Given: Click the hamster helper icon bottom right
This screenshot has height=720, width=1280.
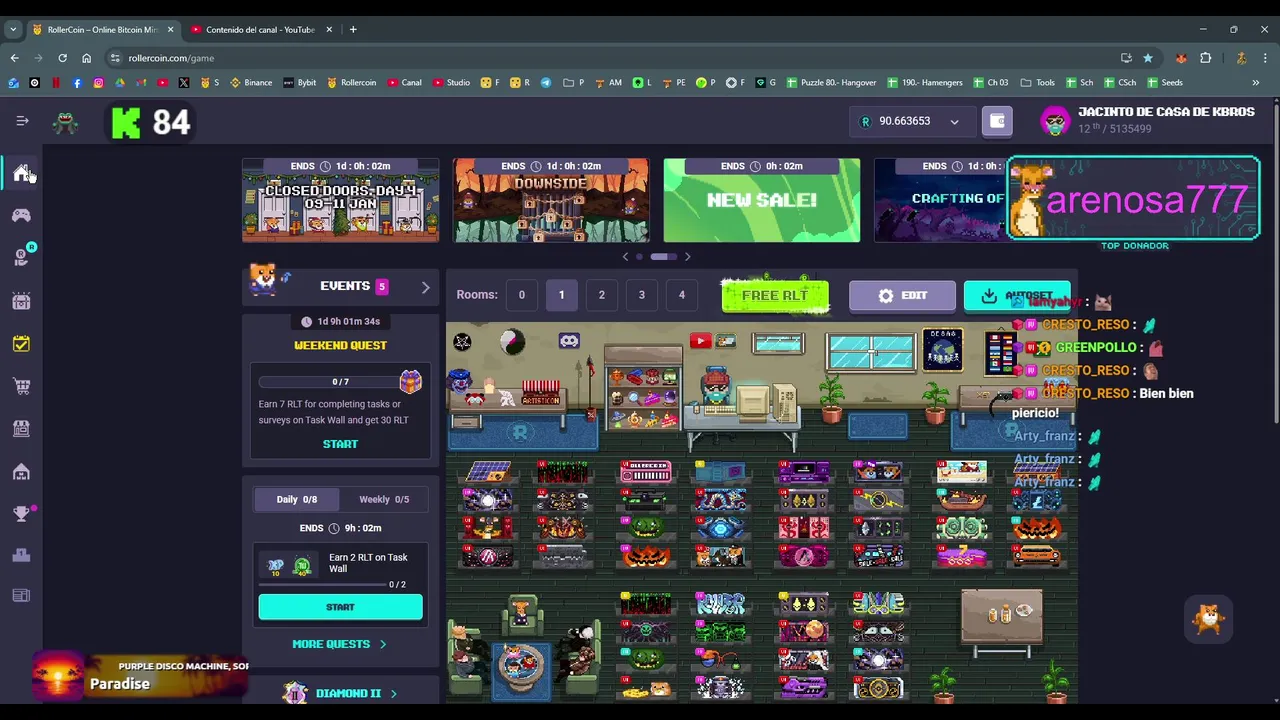Looking at the screenshot, I should (1209, 620).
